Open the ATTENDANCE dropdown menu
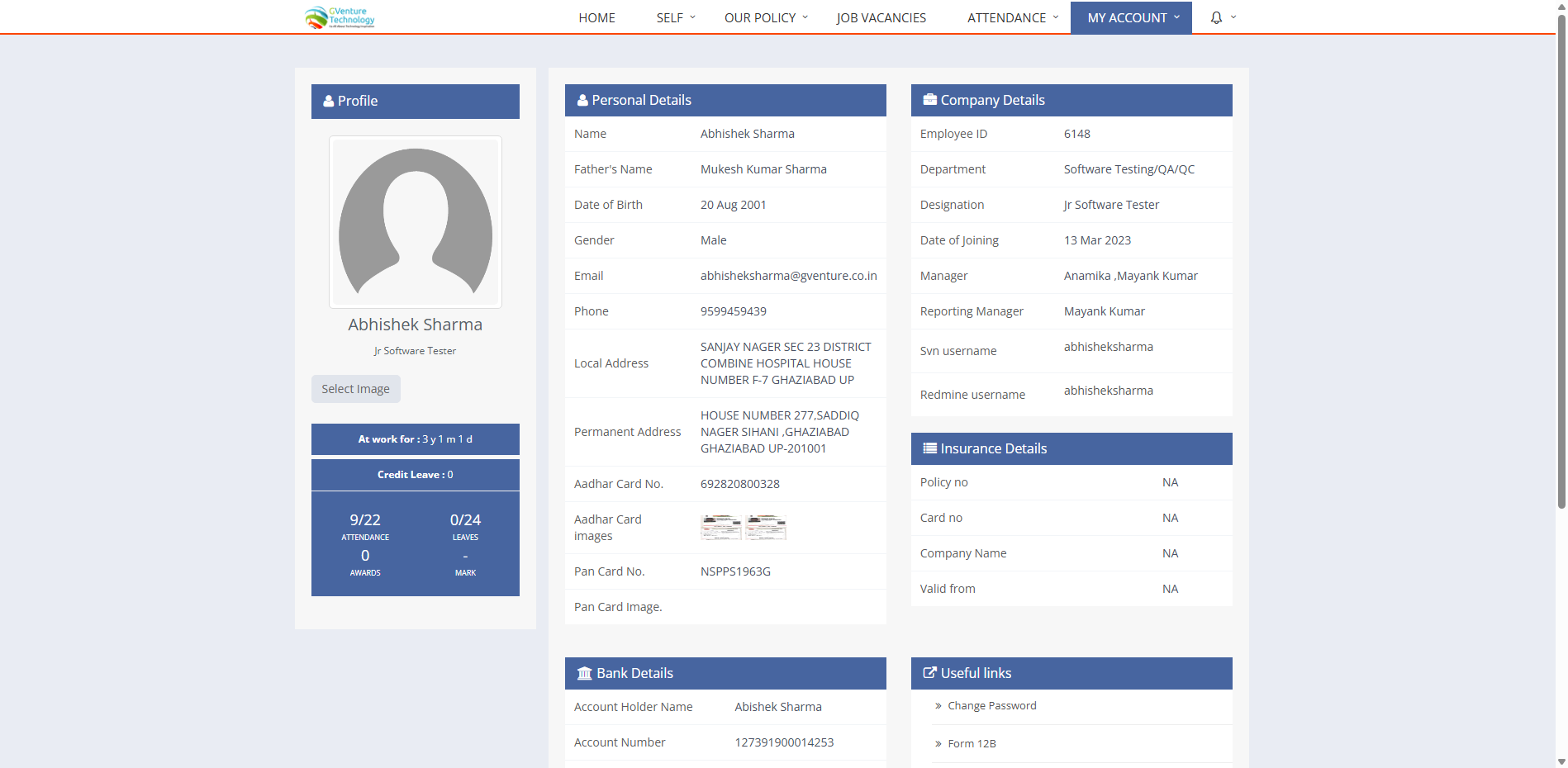 [x=1012, y=17]
